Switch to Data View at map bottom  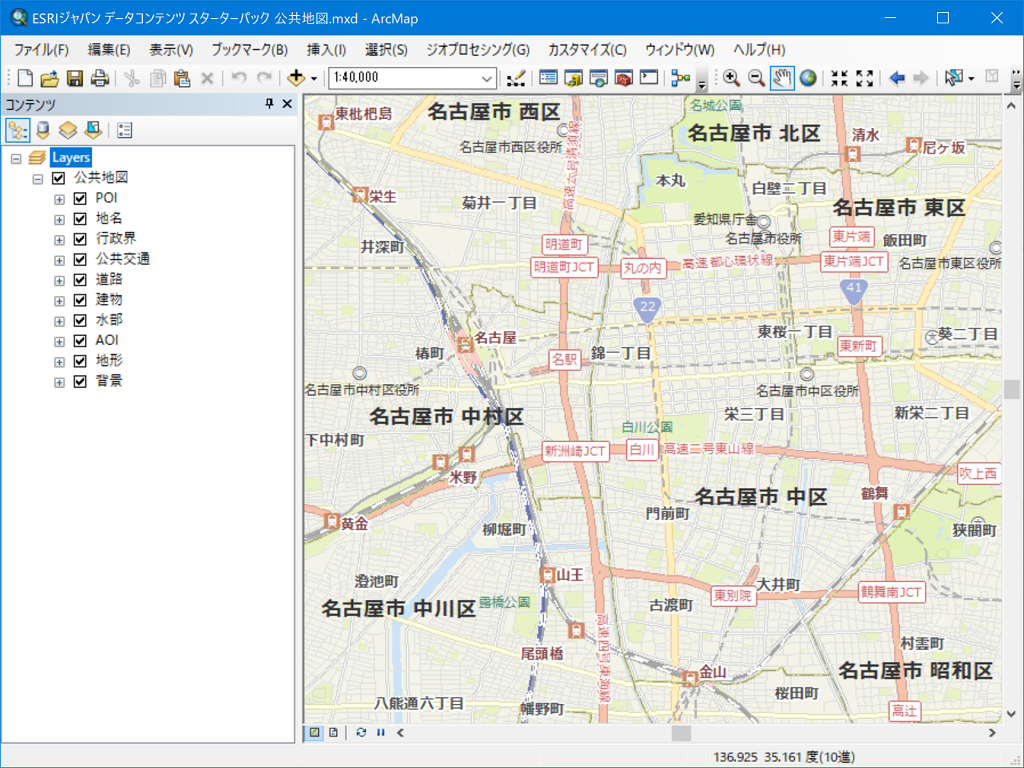315,733
